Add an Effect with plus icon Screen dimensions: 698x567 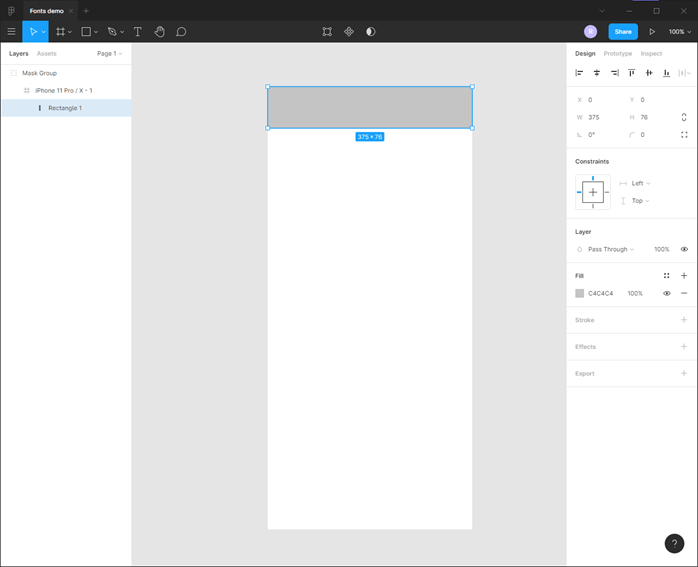[684, 347]
